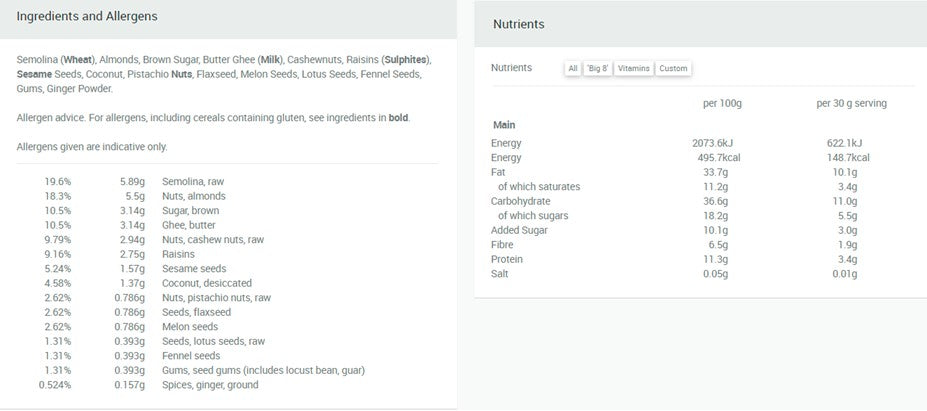Select the Added Sugar nutrient row label
Image resolution: width=927 pixels, height=411 pixels.
pos(519,230)
